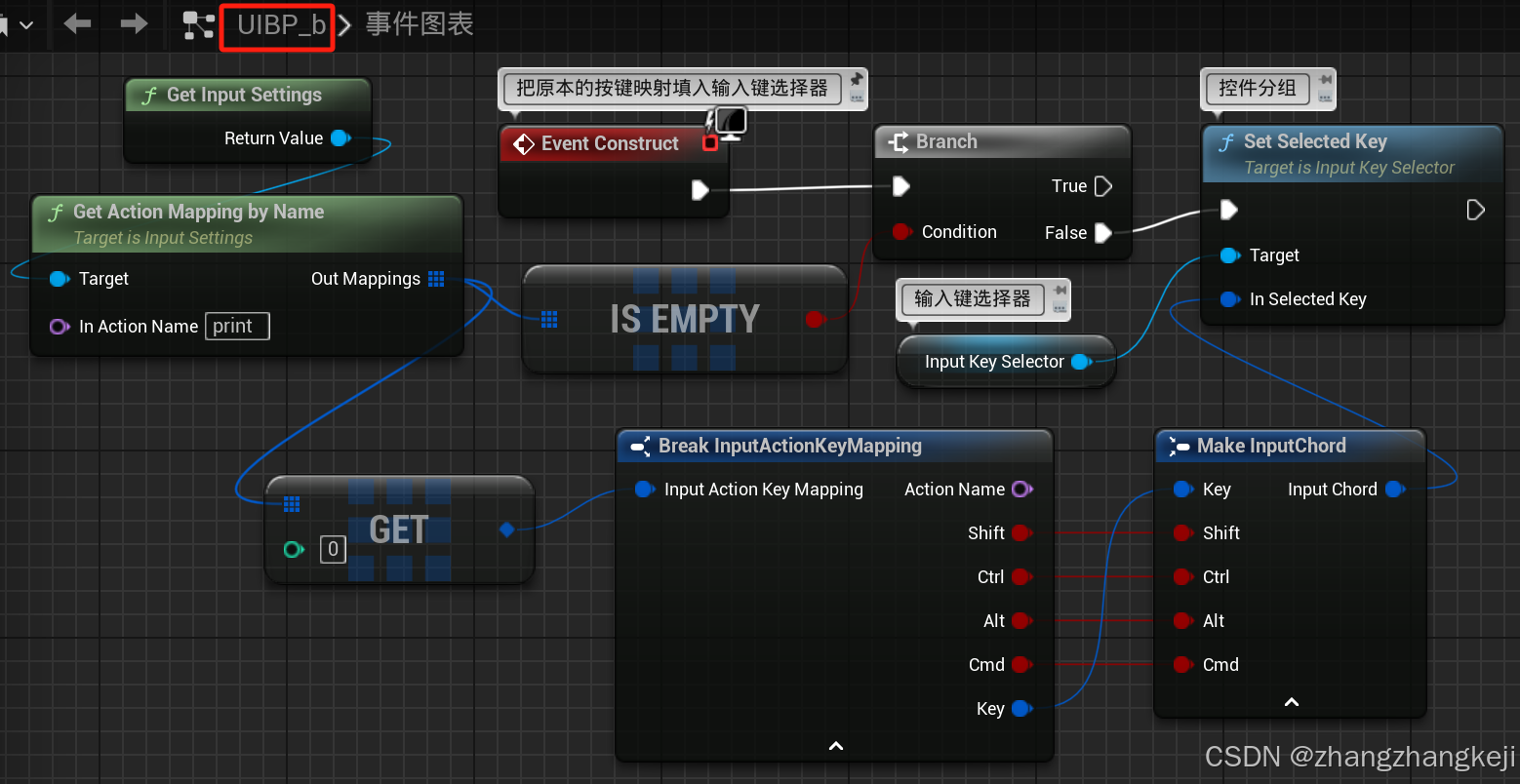
Task: Select the GET array node
Action: [400, 529]
